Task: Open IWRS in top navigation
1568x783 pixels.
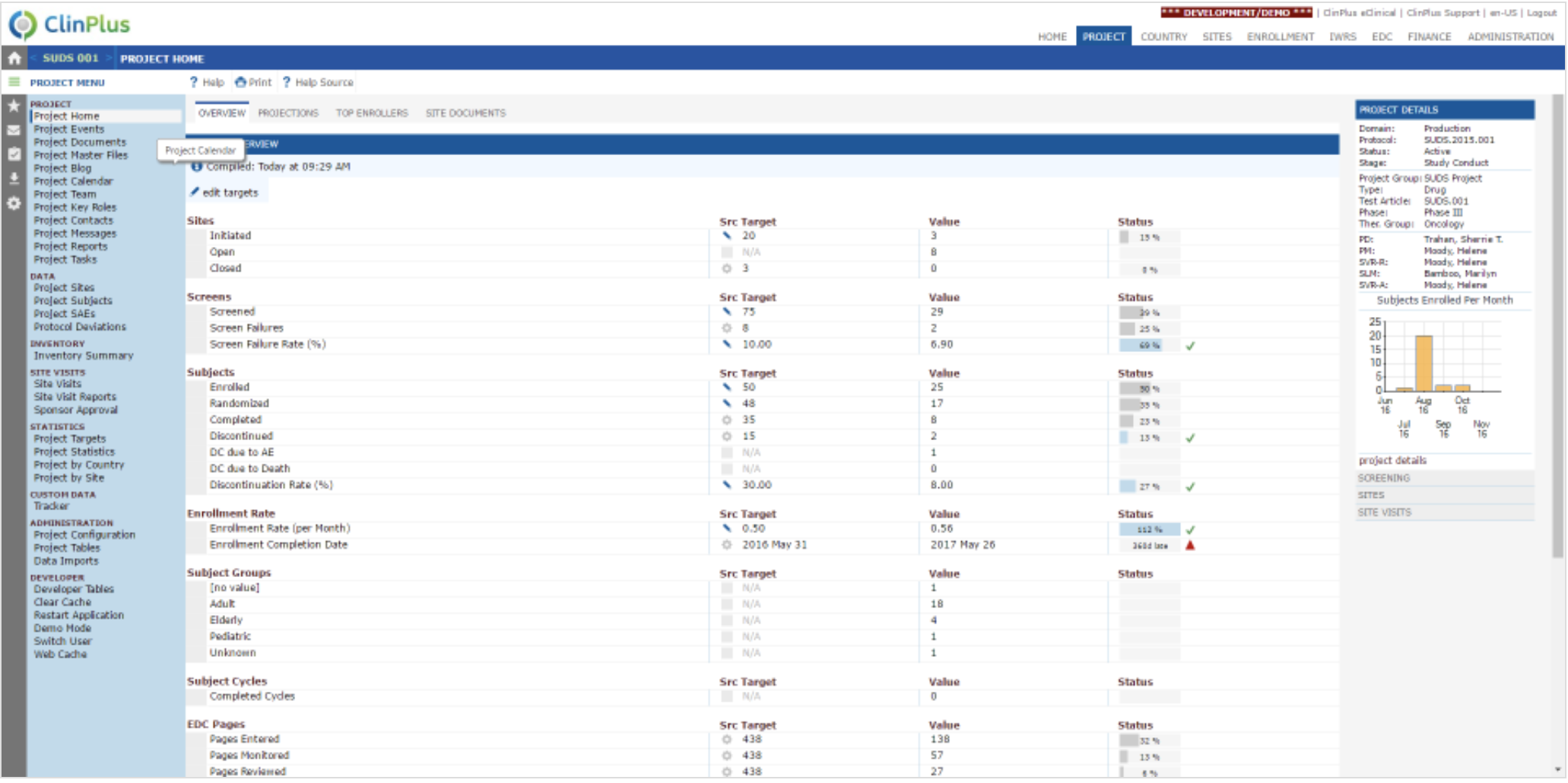Action: tap(1343, 36)
